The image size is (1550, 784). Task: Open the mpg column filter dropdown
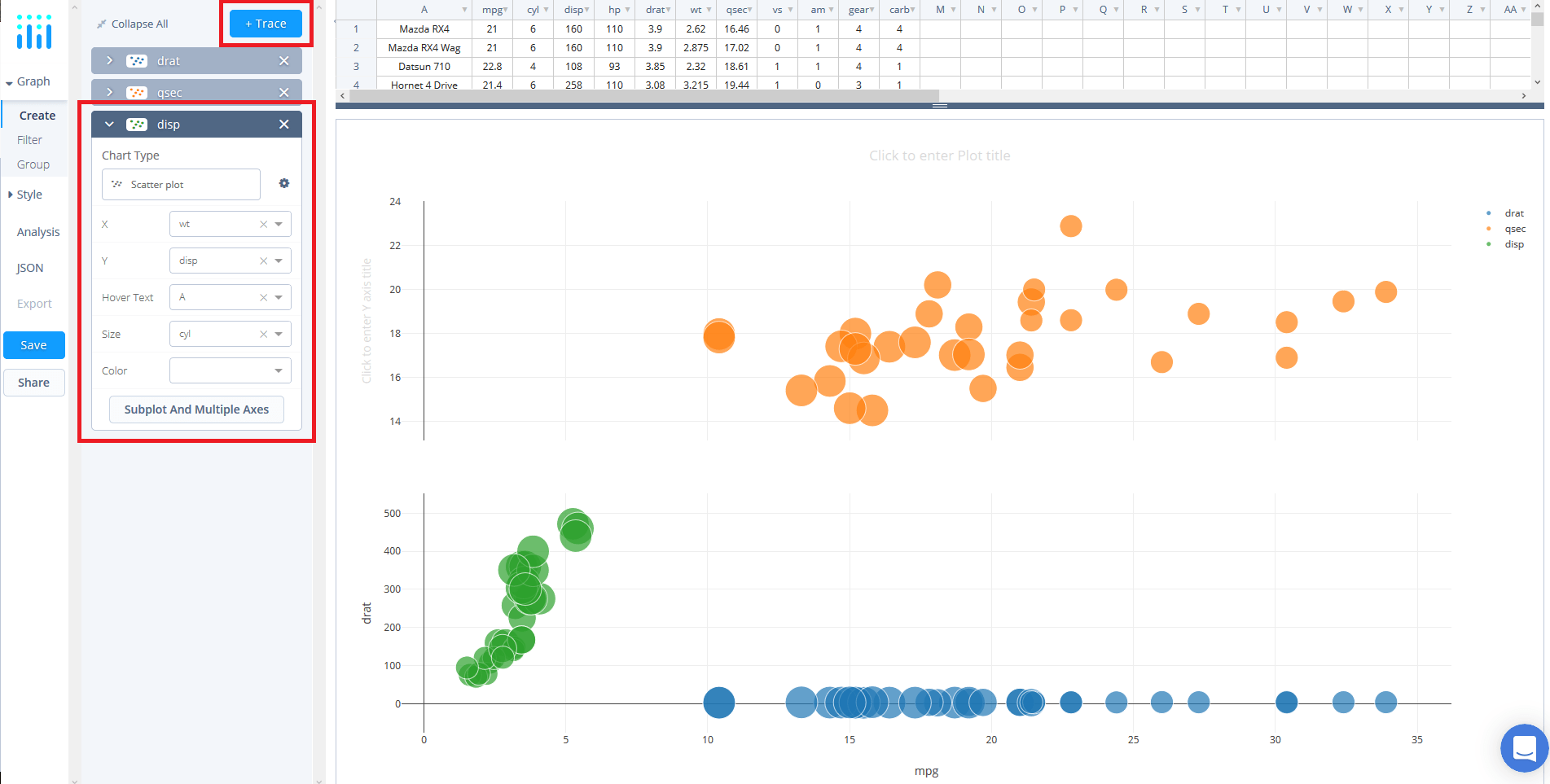pos(505,9)
